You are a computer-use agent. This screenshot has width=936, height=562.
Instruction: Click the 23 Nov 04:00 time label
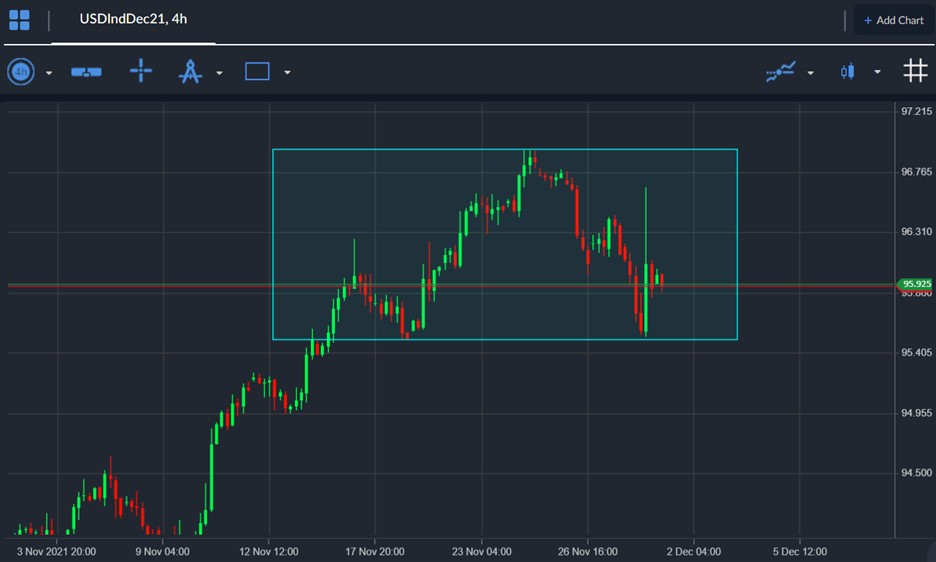coord(481,551)
